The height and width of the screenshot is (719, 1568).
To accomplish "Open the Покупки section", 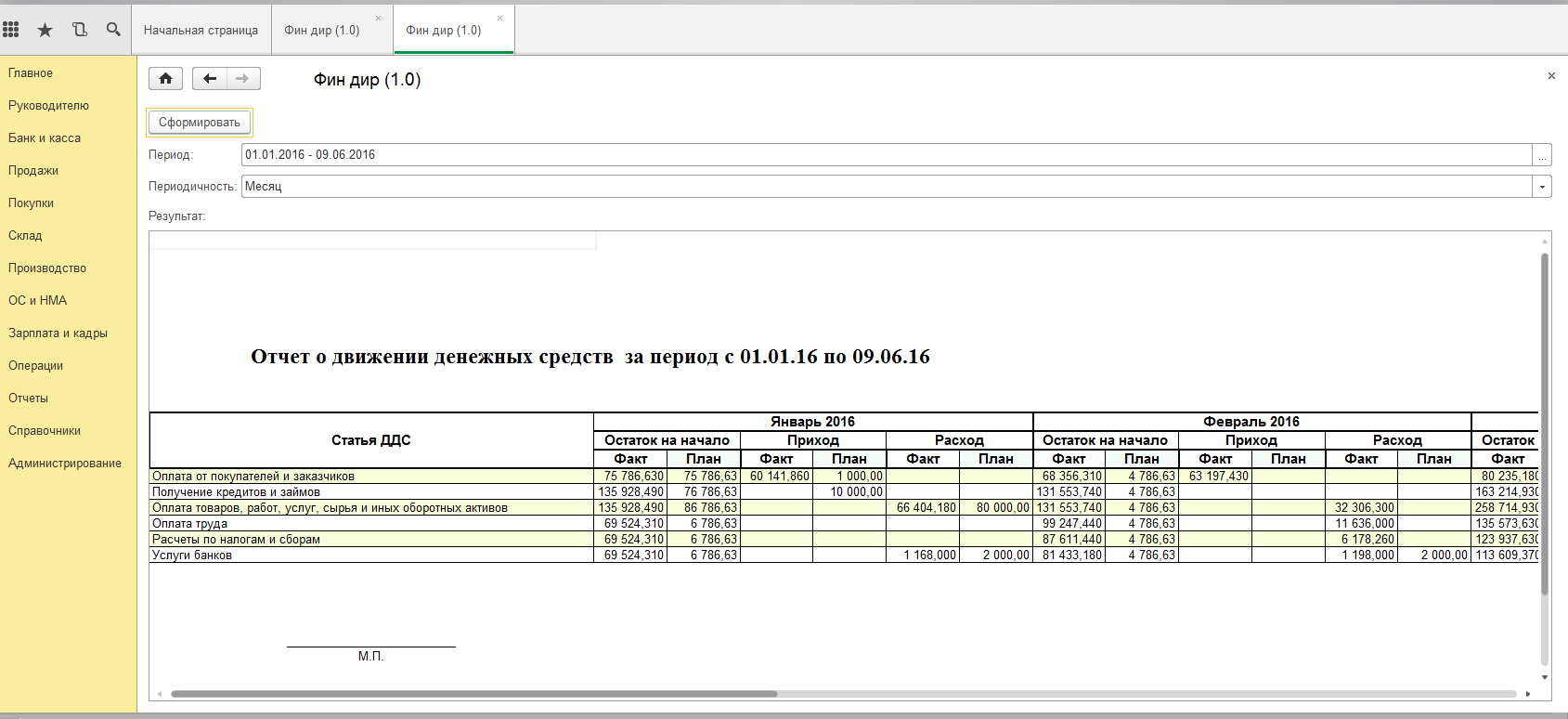I will point(32,203).
